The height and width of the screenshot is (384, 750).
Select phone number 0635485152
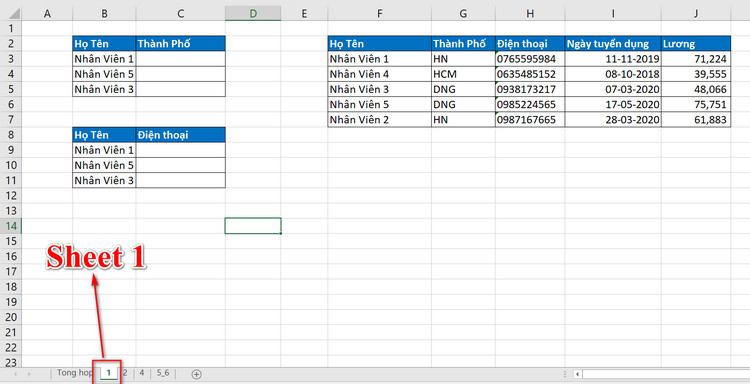click(530, 74)
